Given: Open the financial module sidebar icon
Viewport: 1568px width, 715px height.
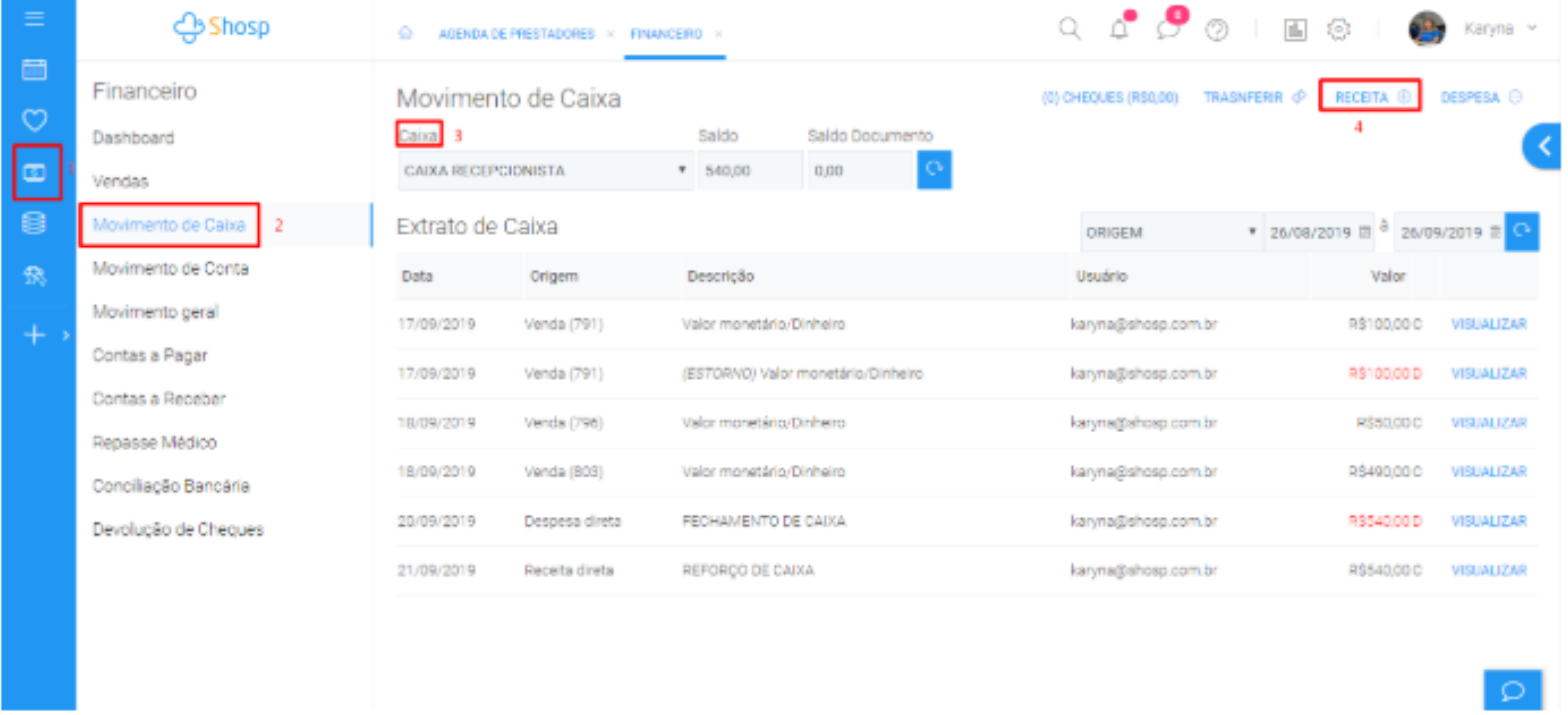Looking at the screenshot, I should (36, 172).
